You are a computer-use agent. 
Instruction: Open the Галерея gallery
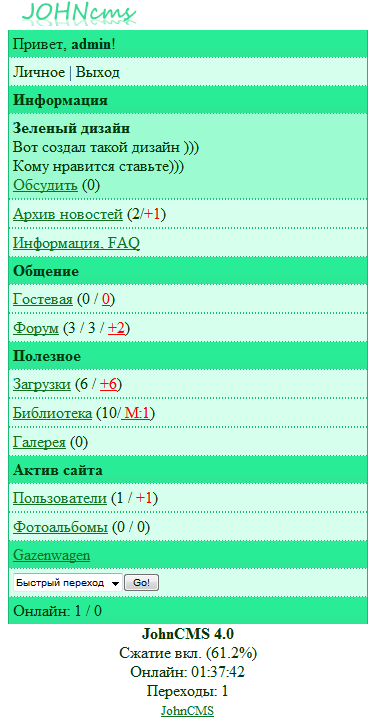coord(39,442)
